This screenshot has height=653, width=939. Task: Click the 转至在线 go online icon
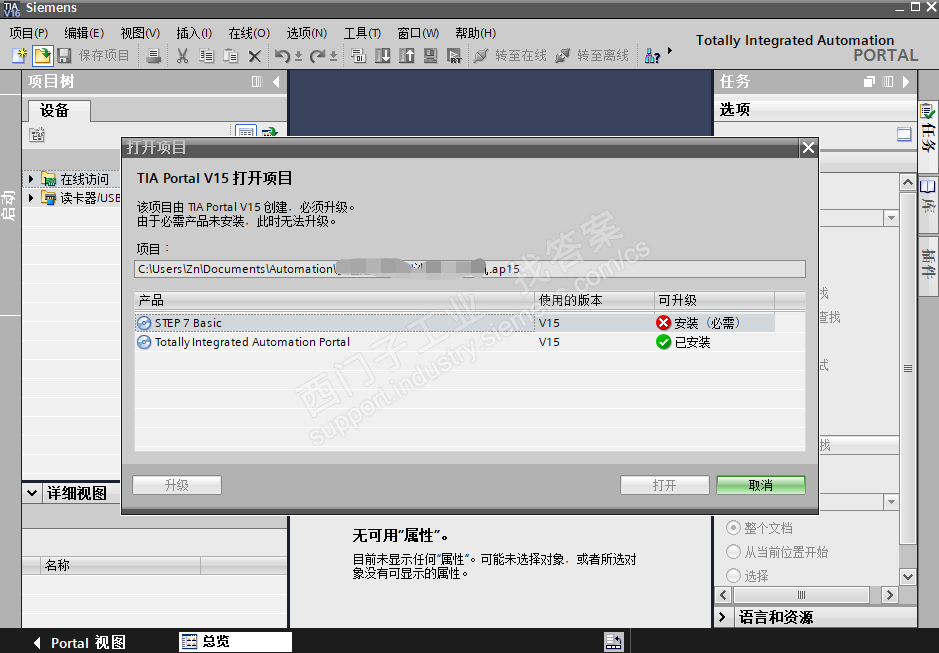[x=481, y=56]
